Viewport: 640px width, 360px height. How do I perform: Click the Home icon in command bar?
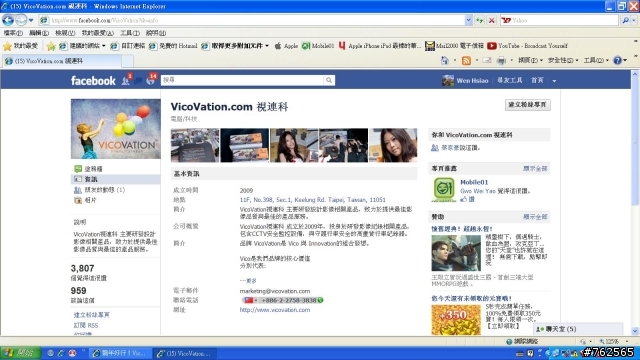tap(444, 60)
